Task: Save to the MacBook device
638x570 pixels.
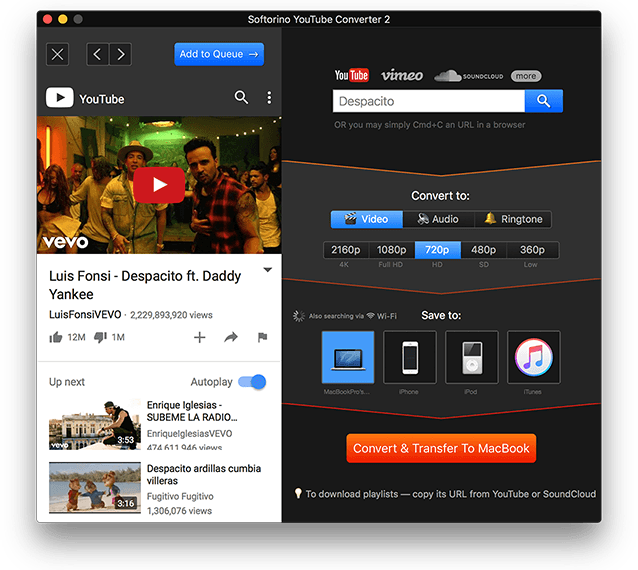Action: pyautogui.click(x=348, y=357)
